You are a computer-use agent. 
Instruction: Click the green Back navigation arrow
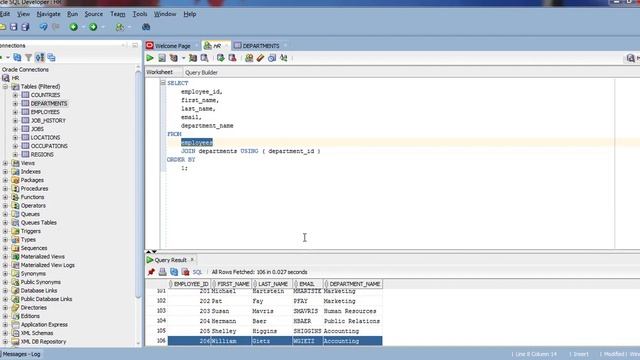pos(73,27)
